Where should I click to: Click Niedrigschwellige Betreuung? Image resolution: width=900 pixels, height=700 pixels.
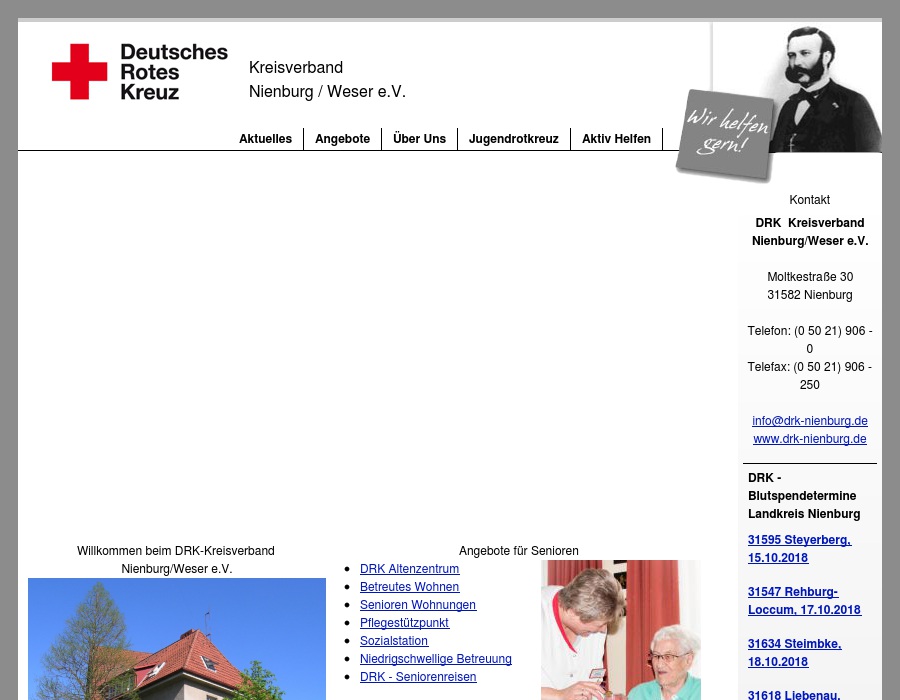coord(436,658)
